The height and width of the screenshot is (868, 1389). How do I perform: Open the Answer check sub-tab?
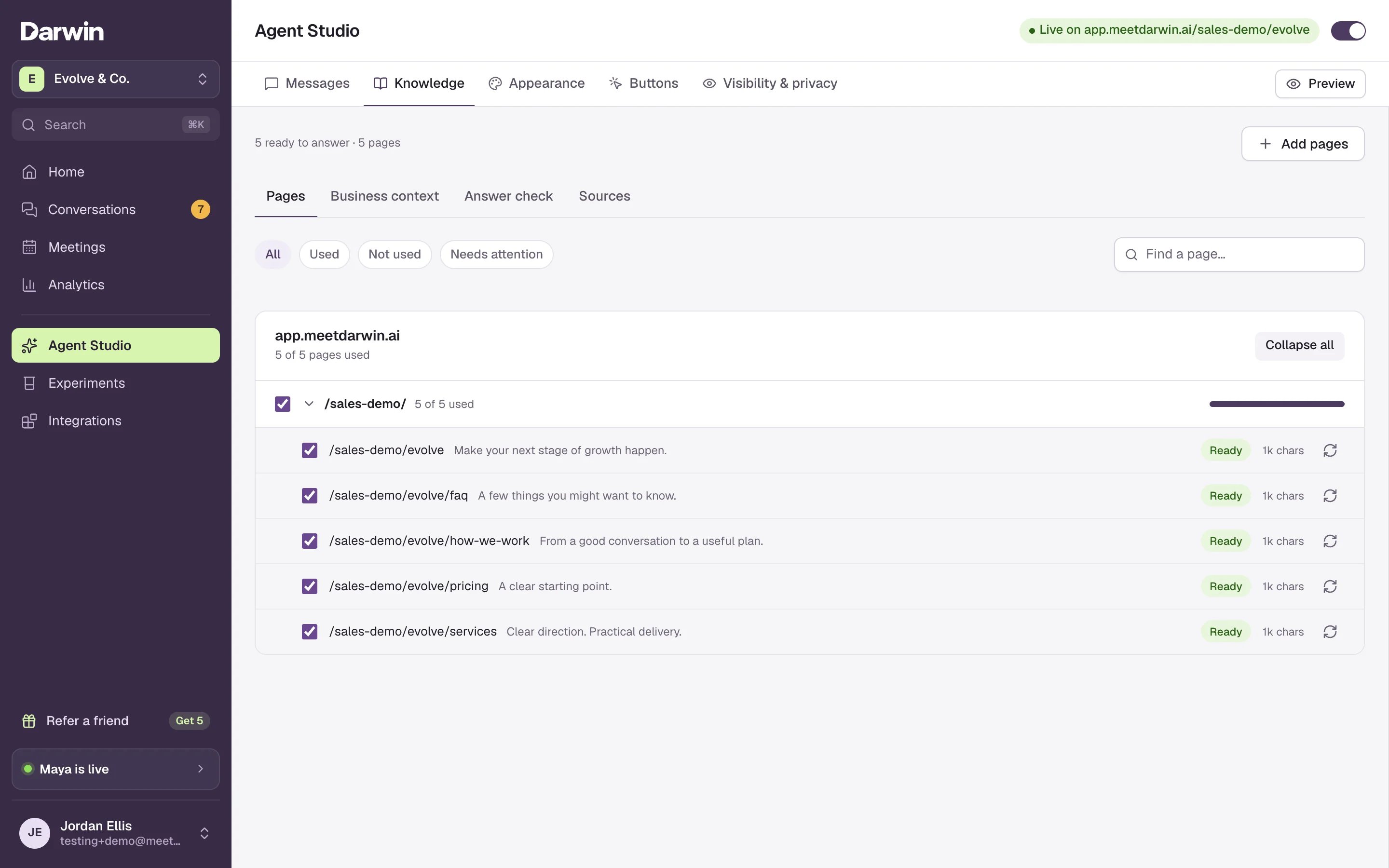[x=508, y=196]
